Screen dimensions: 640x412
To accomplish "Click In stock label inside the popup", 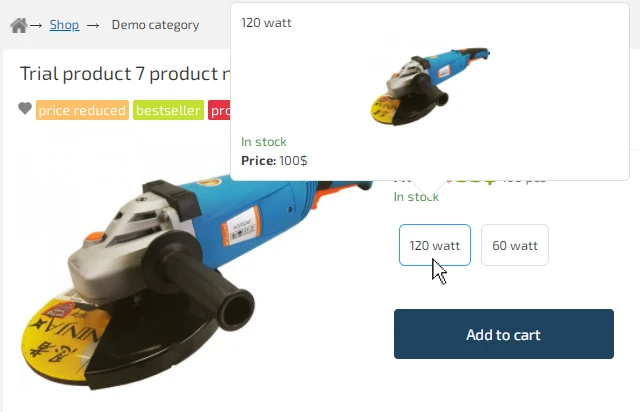I will point(264,142).
